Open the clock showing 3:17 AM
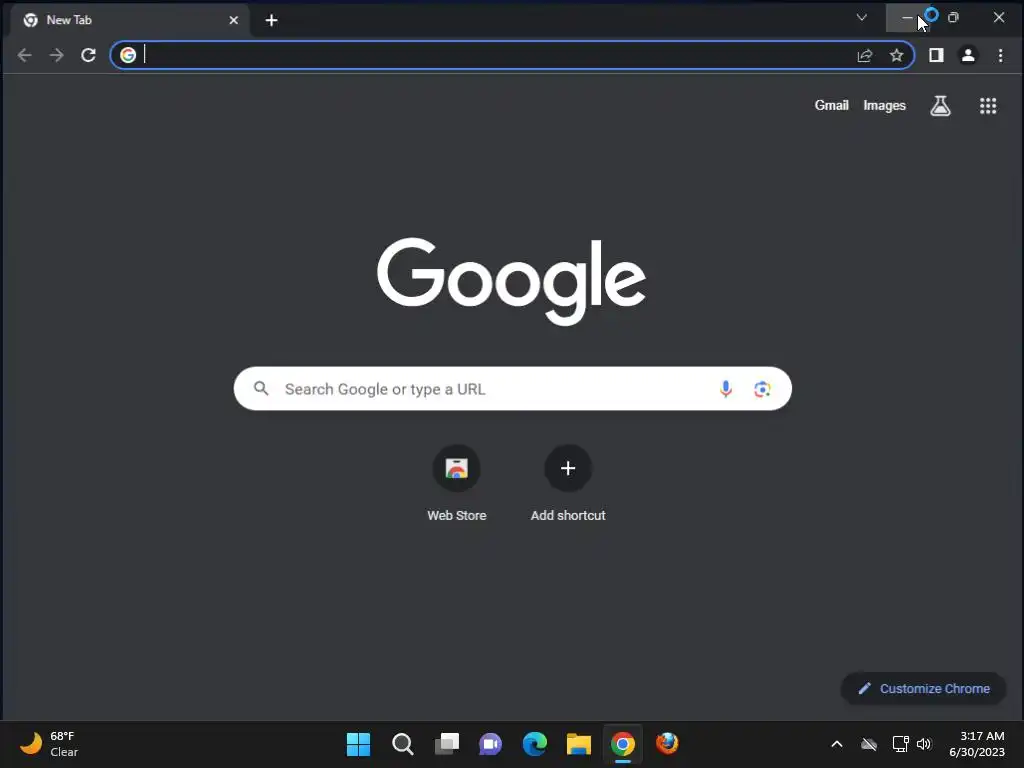The height and width of the screenshot is (768, 1024). click(977, 744)
